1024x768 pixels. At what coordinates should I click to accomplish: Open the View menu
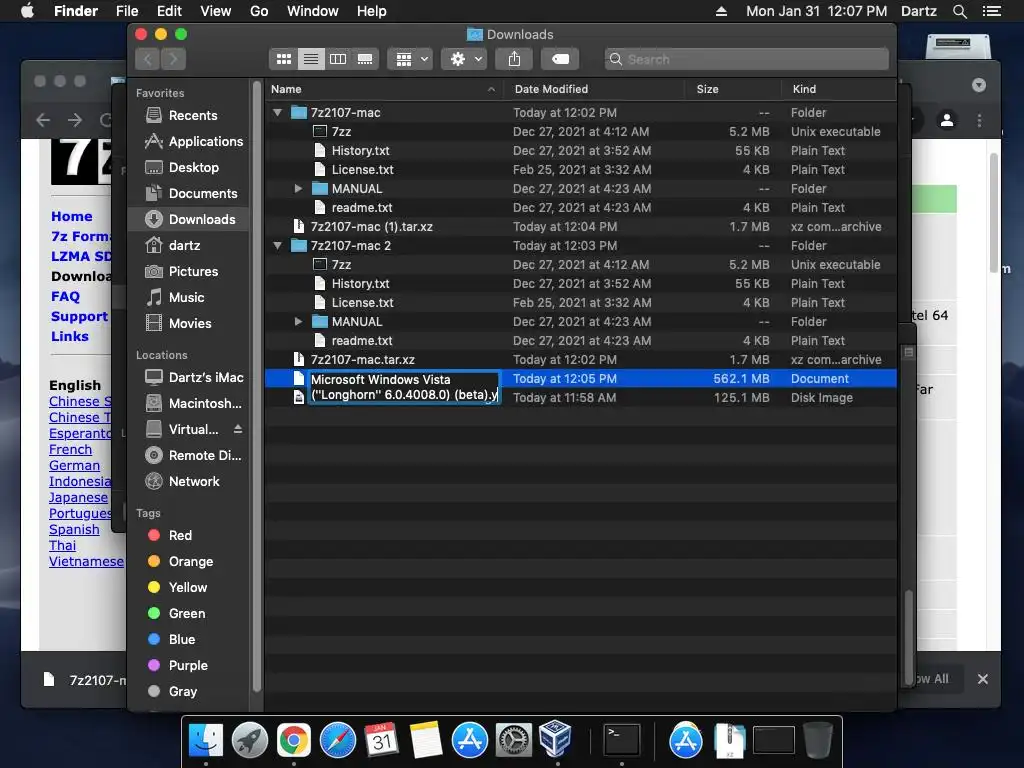tap(216, 11)
